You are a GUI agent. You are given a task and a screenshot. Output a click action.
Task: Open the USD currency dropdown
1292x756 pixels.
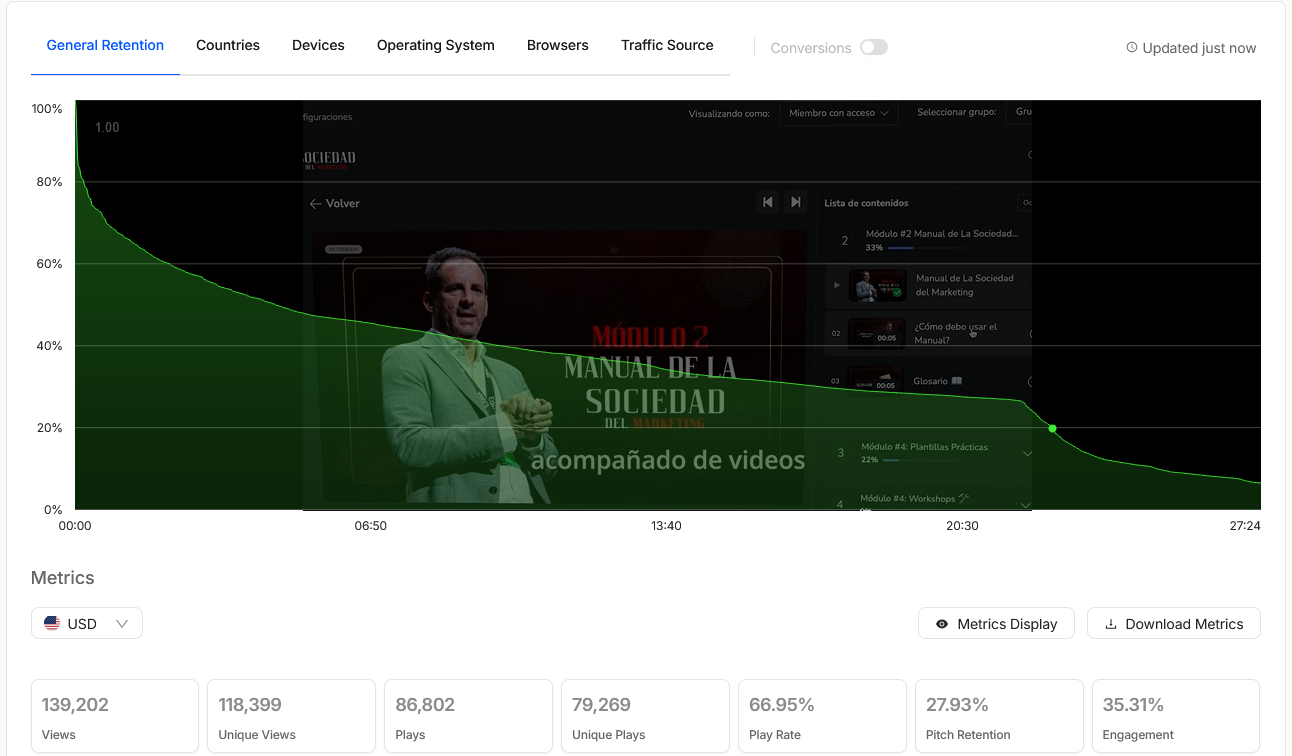pos(87,623)
